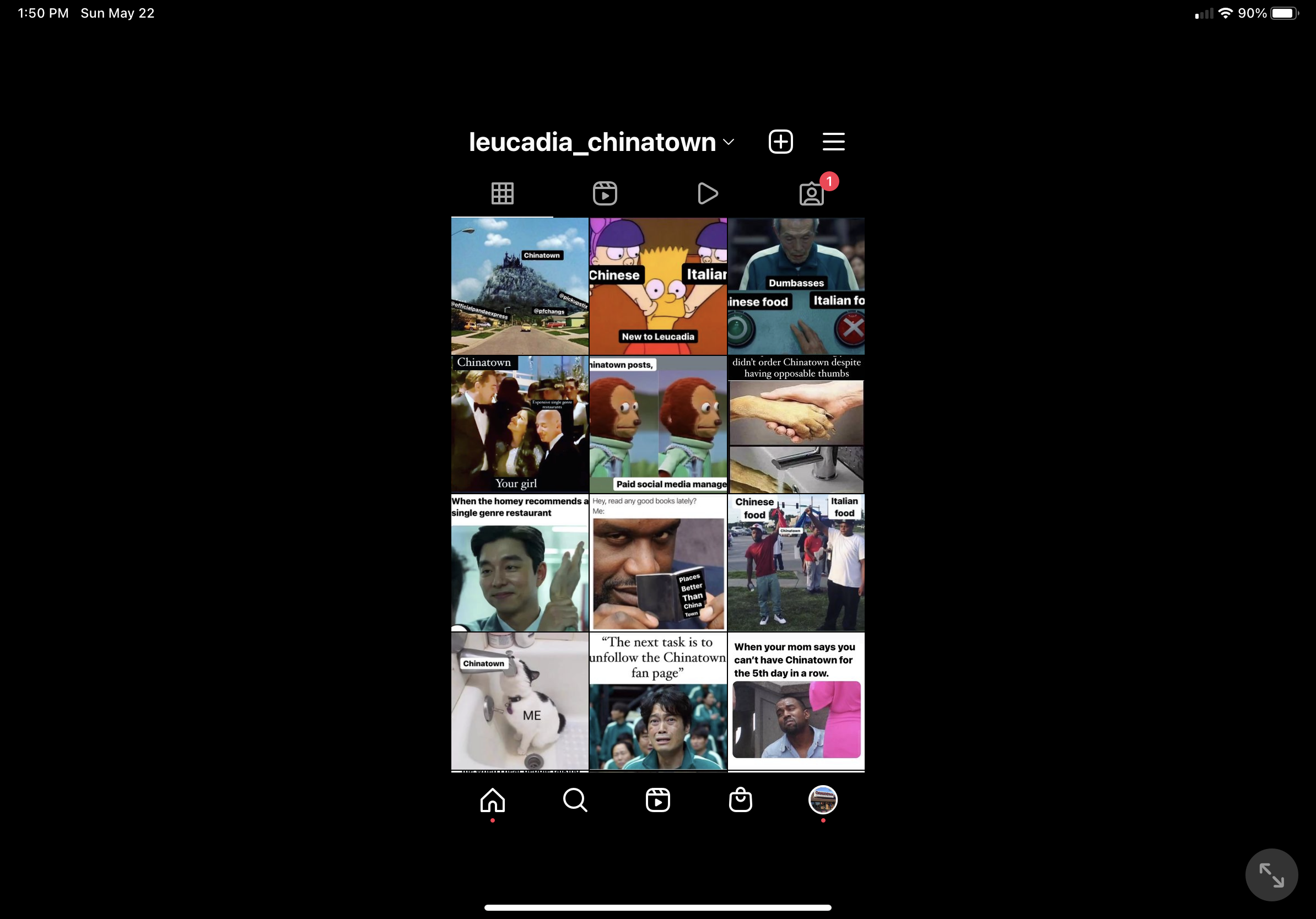1316x919 pixels.
Task: Open the tagged photos tab
Action: point(812,193)
